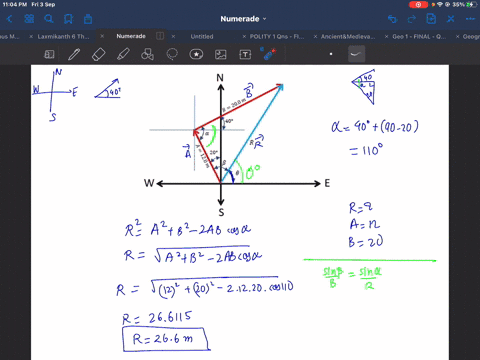Select the Shapes tool
This screenshot has width=480, height=360.
point(147,54)
